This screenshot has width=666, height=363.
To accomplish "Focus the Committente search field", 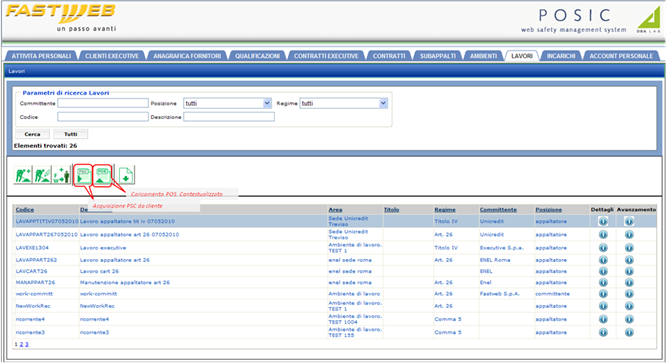I will click(x=103, y=103).
